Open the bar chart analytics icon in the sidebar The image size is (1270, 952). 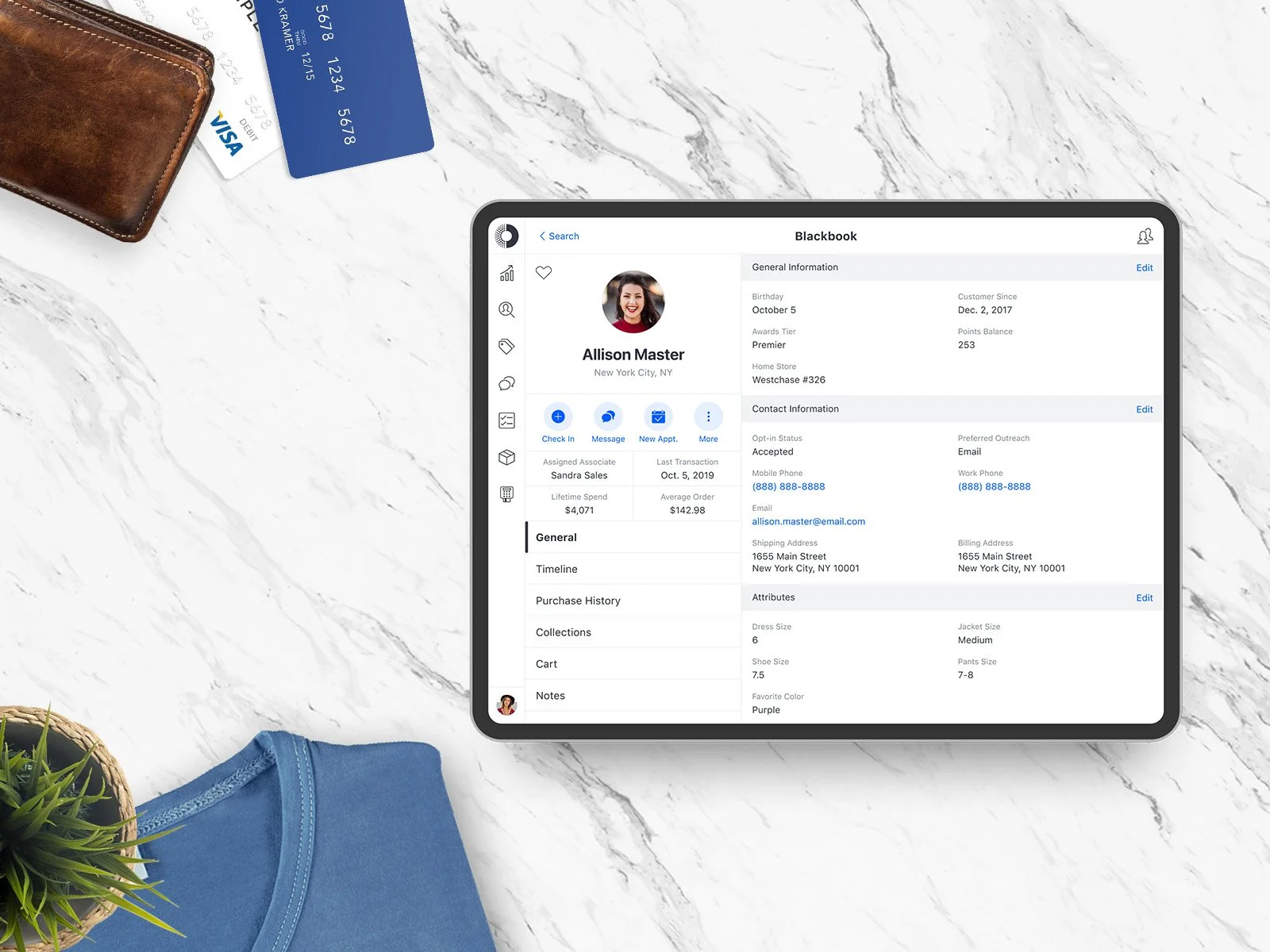tap(506, 273)
